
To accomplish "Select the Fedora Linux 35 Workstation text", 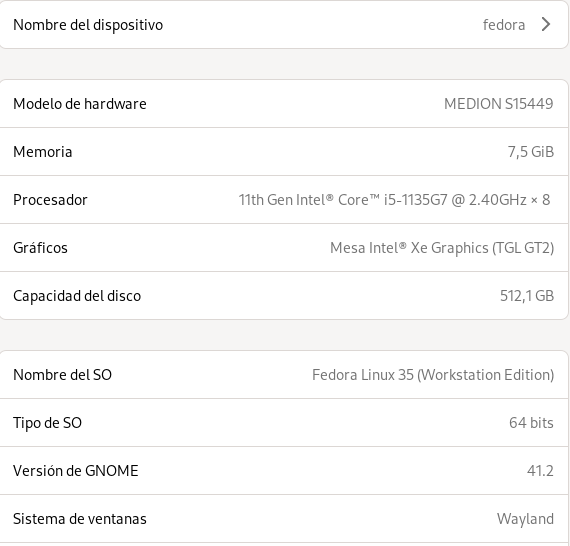I will click(433, 375).
